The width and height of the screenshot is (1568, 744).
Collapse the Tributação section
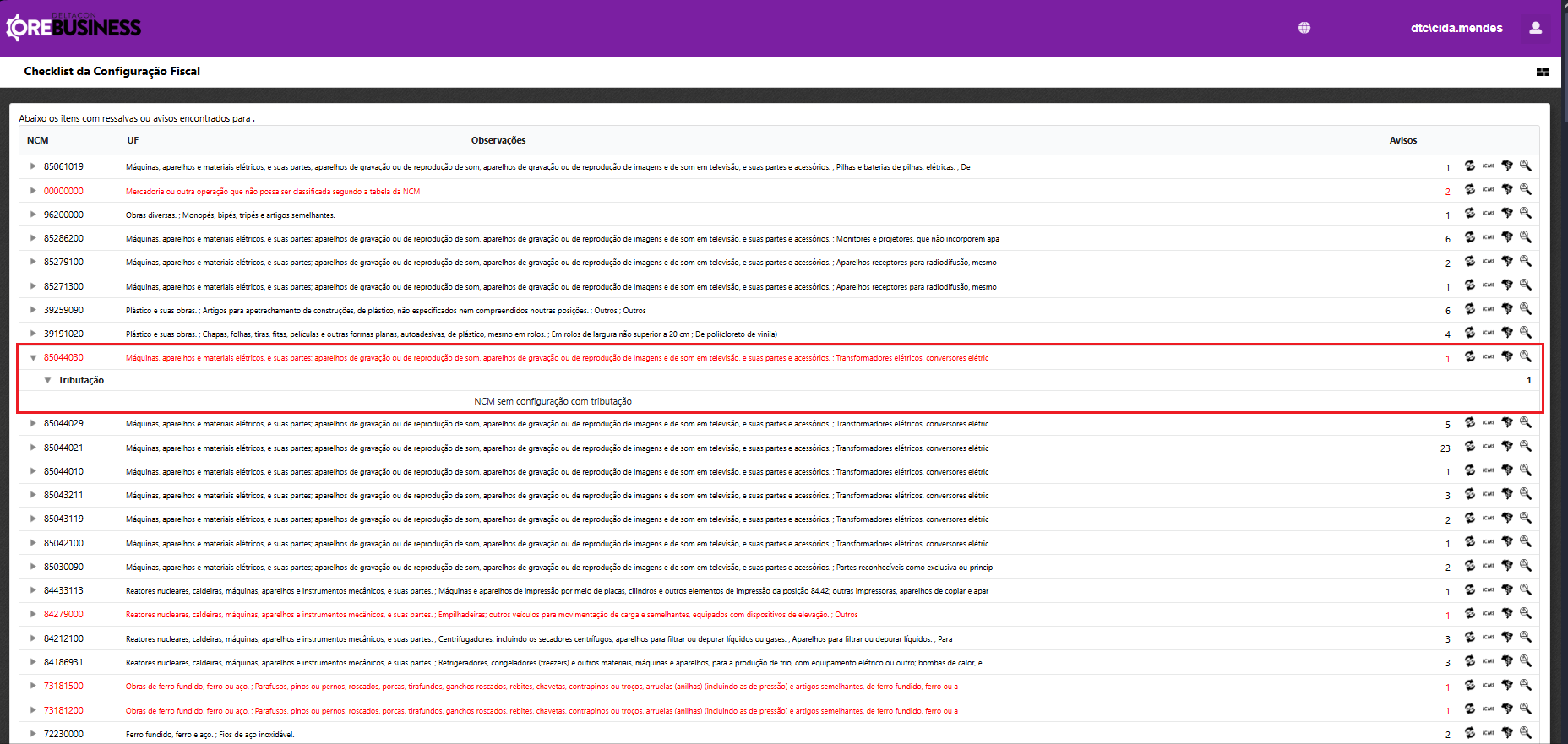pyautogui.click(x=48, y=380)
